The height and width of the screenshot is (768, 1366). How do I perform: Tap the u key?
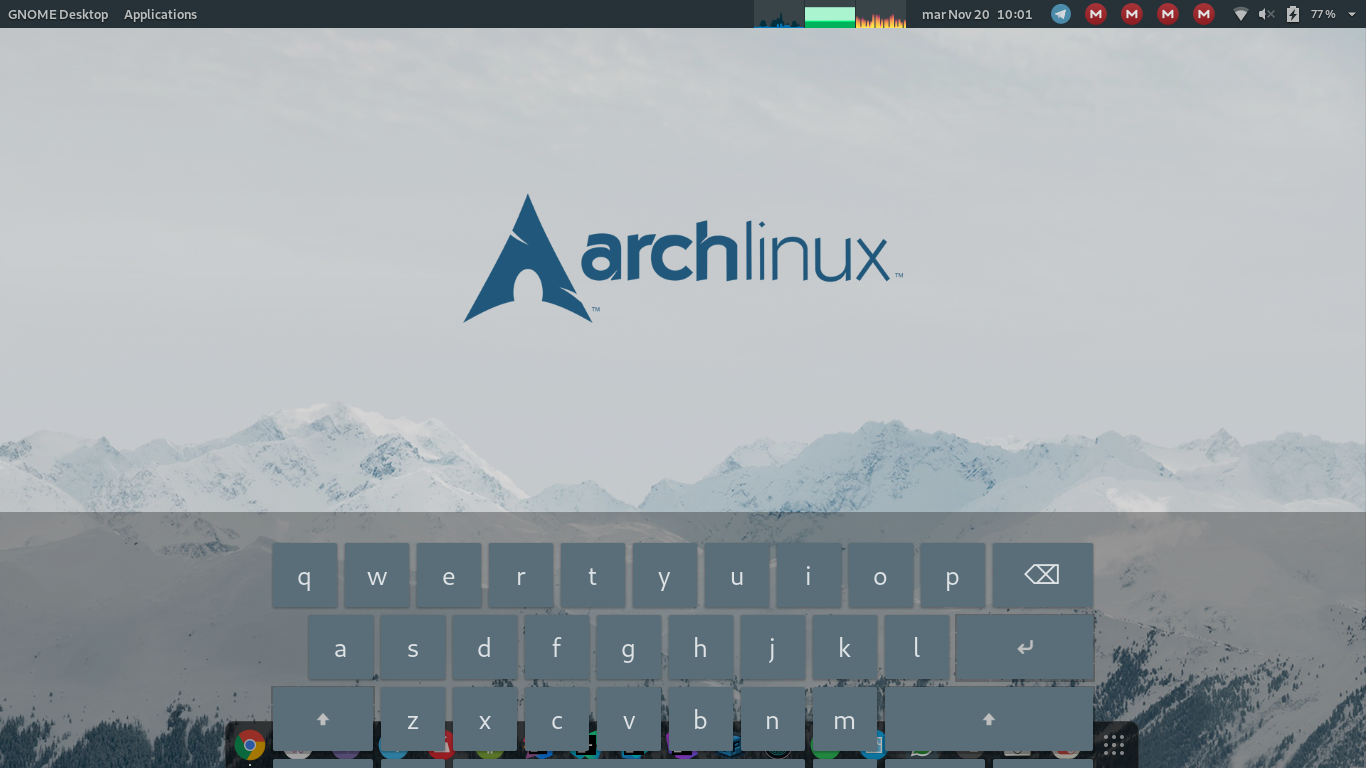click(x=737, y=575)
